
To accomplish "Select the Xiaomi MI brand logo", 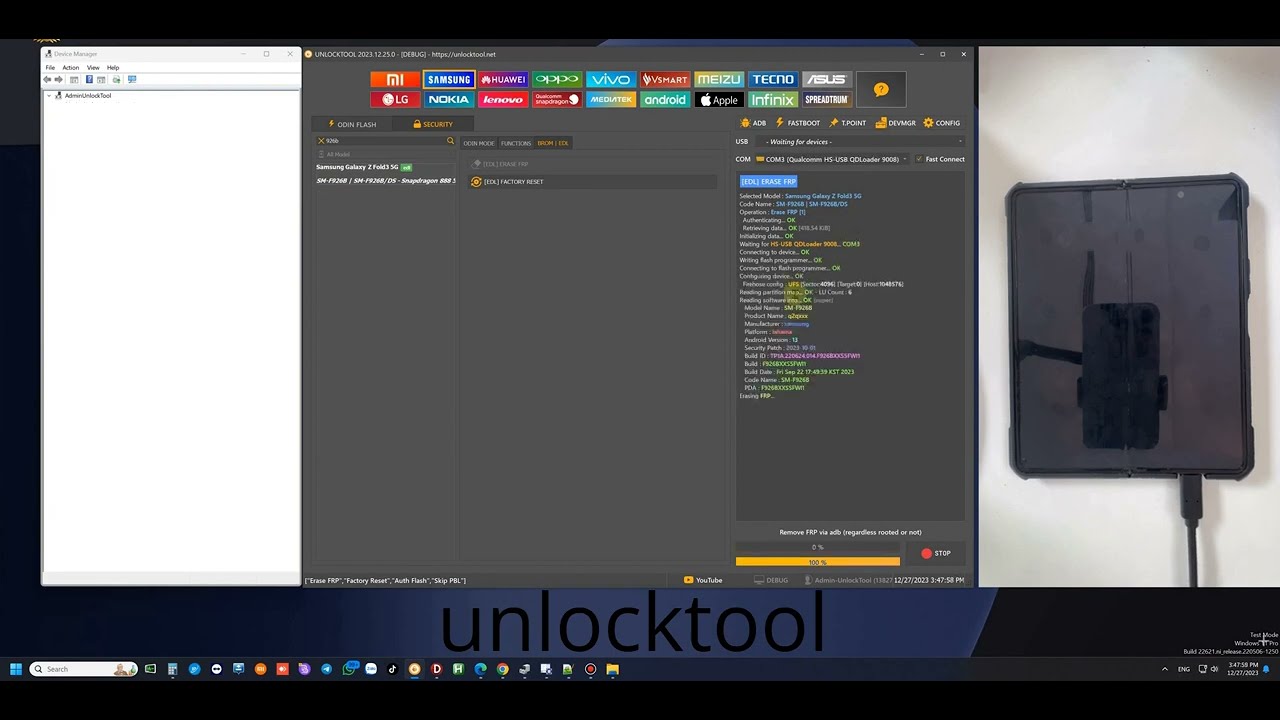I will pos(395,79).
